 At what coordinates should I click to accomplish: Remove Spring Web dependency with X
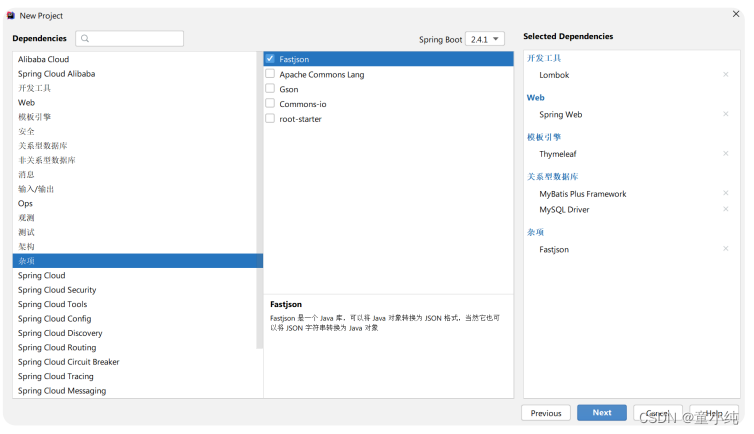726,115
